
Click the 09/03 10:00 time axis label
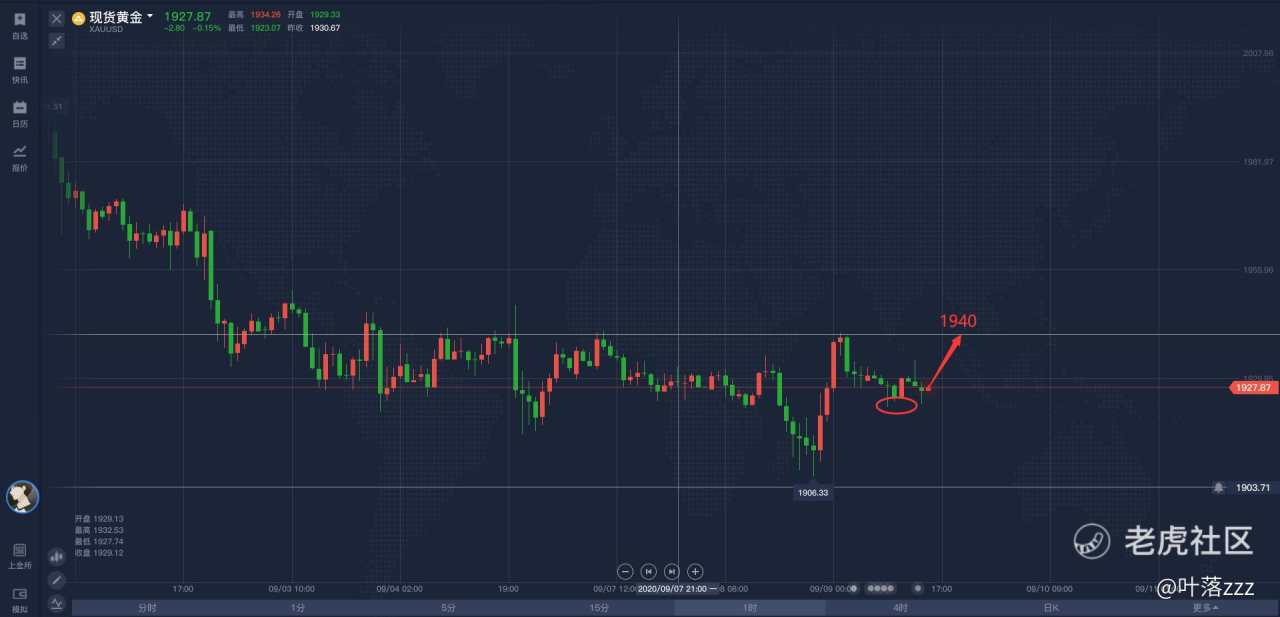294,589
